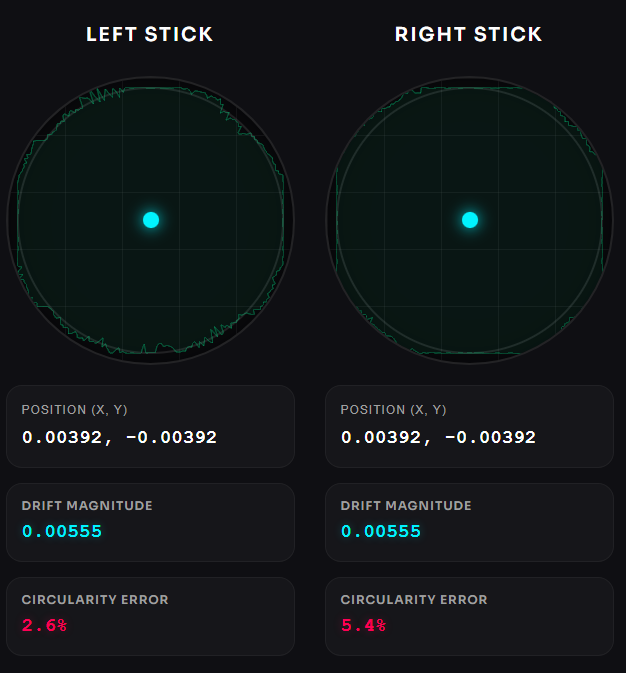This screenshot has width=626, height=673.
Task: Select the left stick's 0.00555 drift value
Action: point(62,531)
